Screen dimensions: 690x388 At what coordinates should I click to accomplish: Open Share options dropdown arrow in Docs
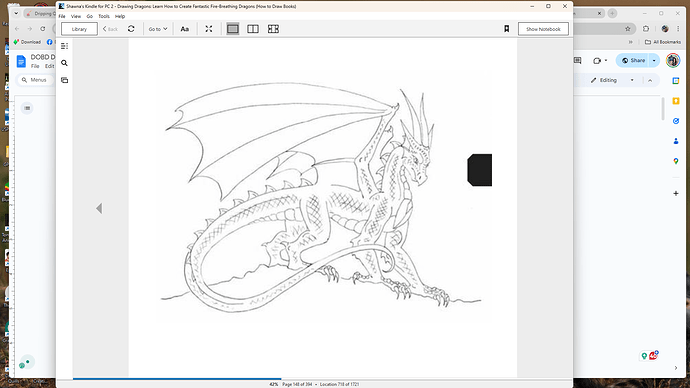[x=654, y=61]
